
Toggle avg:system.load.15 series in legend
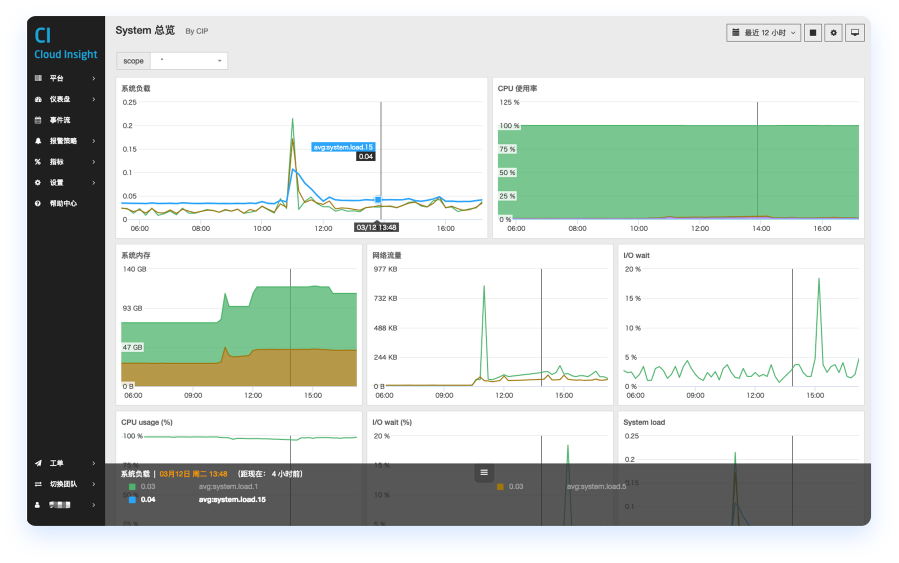click(x=231, y=499)
